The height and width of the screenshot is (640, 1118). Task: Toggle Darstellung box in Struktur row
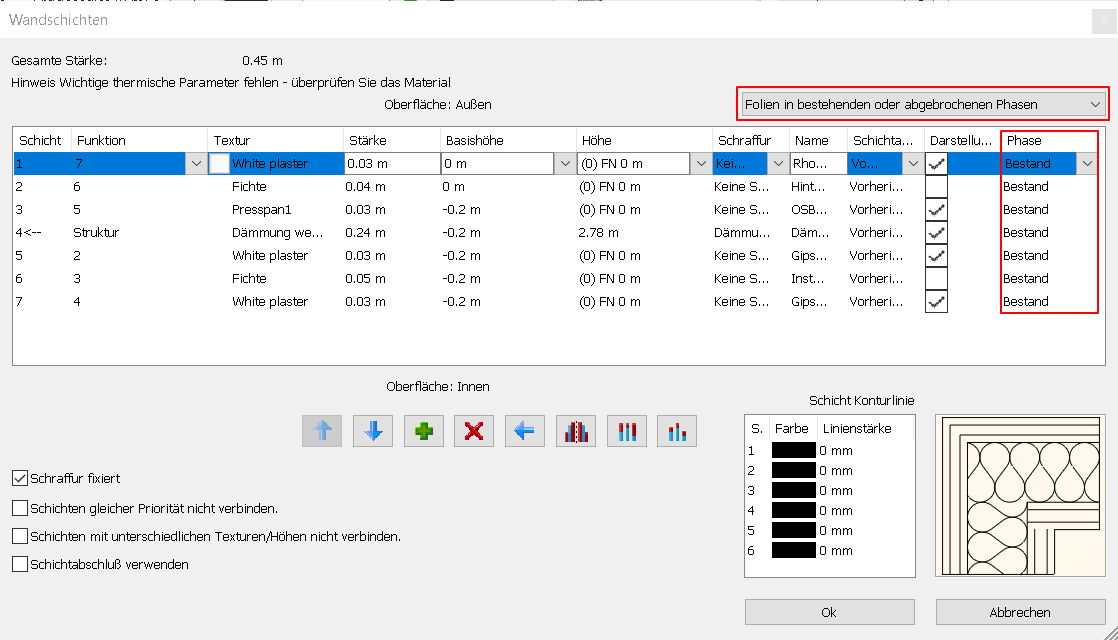point(936,232)
